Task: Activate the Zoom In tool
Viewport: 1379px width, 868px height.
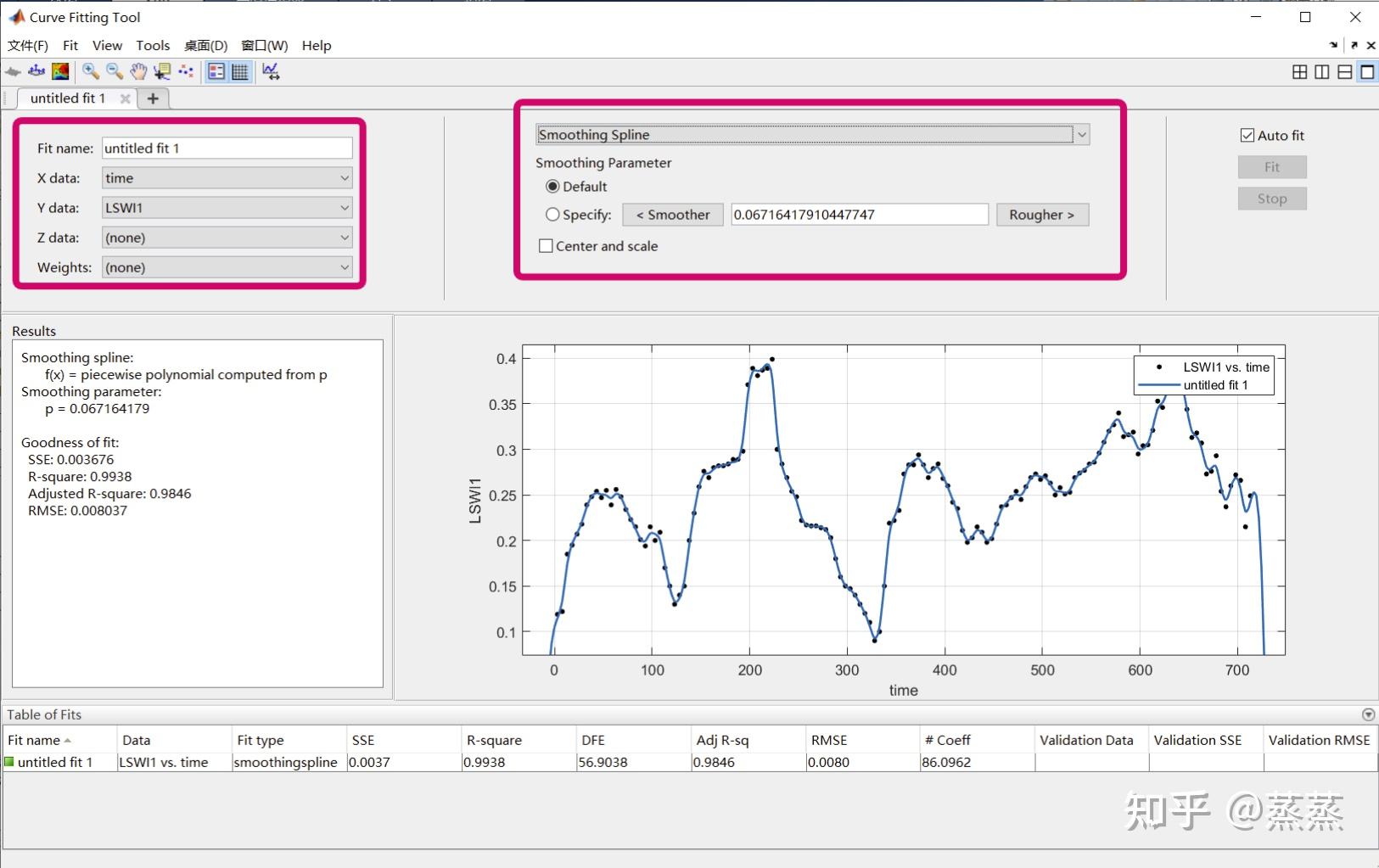Action: coord(90,72)
